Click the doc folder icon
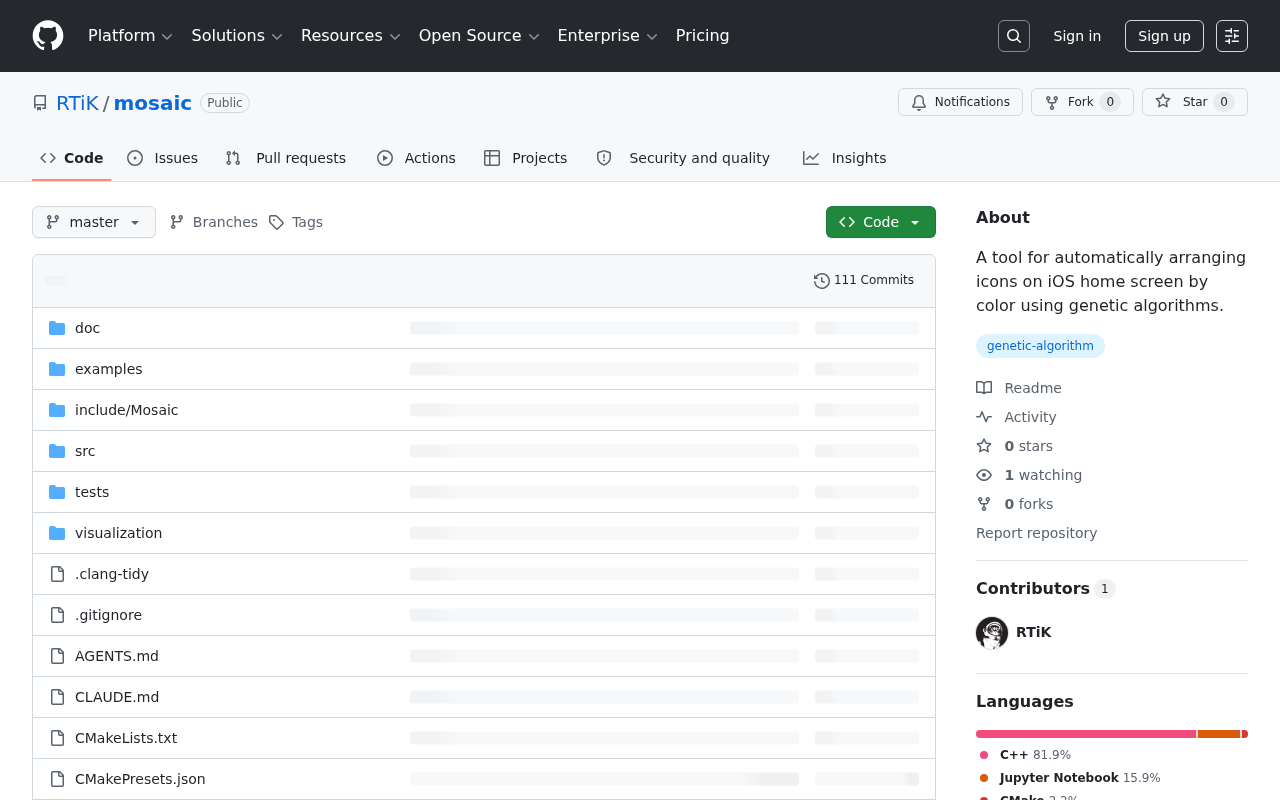1280x800 pixels. coord(57,328)
